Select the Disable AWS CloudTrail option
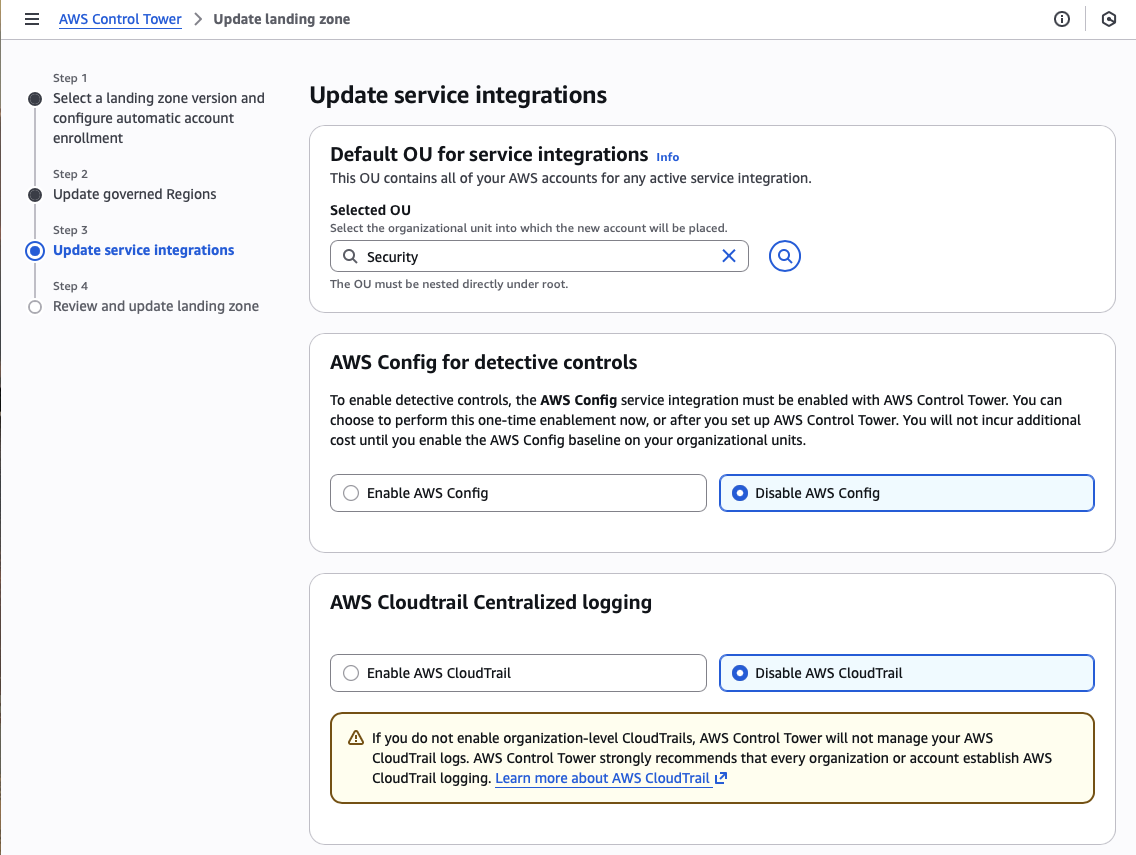This screenshot has height=855, width=1136. 737,673
